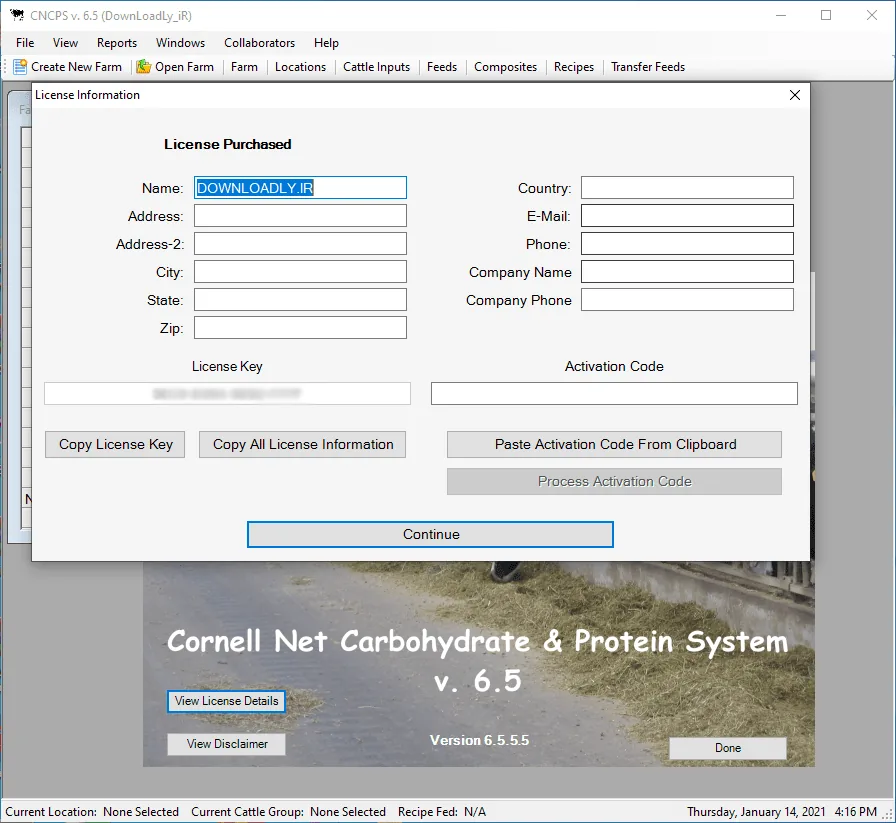The image size is (896, 823).
Task: Click Copy All License Information button
Action: tap(303, 445)
